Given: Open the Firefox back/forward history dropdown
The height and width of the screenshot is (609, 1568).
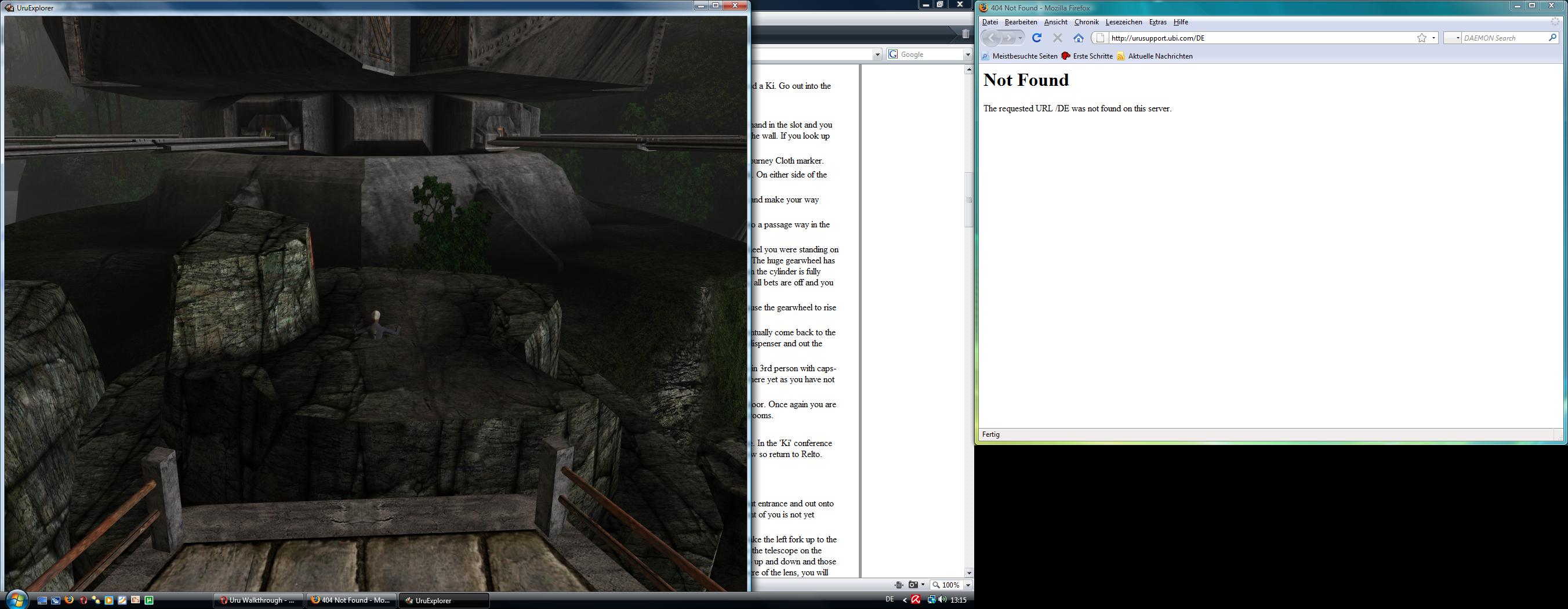Looking at the screenshot, I should (1020, 38).
